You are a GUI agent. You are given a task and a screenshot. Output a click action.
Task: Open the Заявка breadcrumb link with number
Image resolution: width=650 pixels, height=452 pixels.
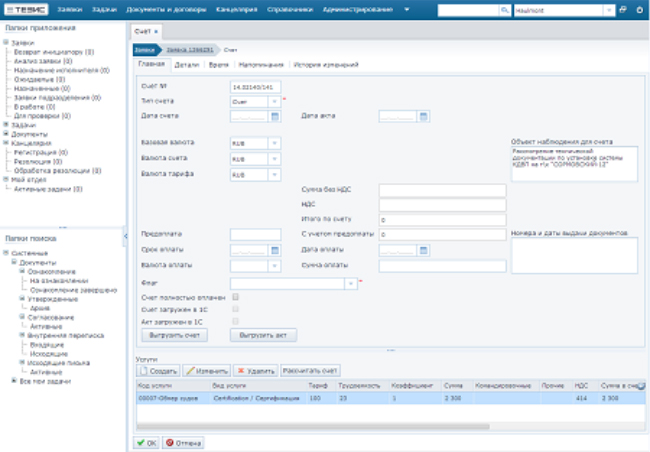point(189,50)
